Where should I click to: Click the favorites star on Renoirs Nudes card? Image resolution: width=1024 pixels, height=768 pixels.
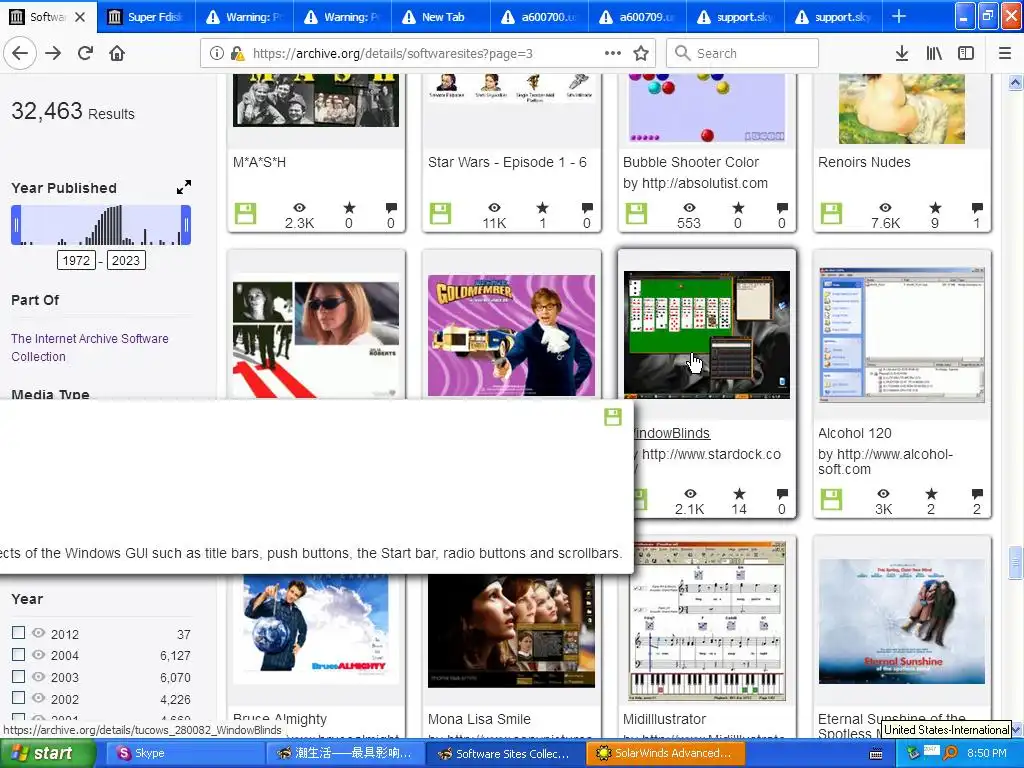(935, 208)
